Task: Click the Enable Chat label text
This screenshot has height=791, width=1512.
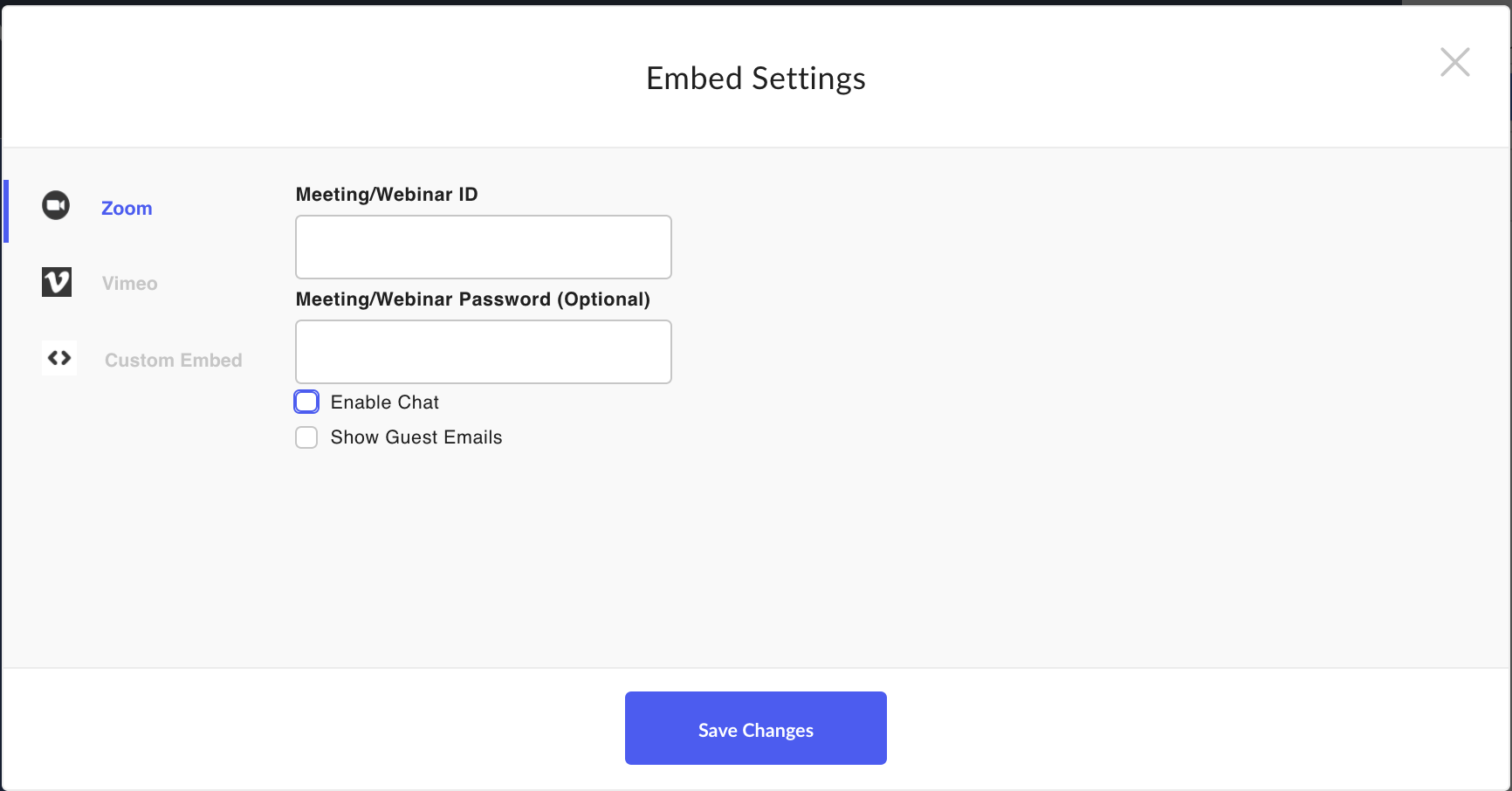Action: 385,402
